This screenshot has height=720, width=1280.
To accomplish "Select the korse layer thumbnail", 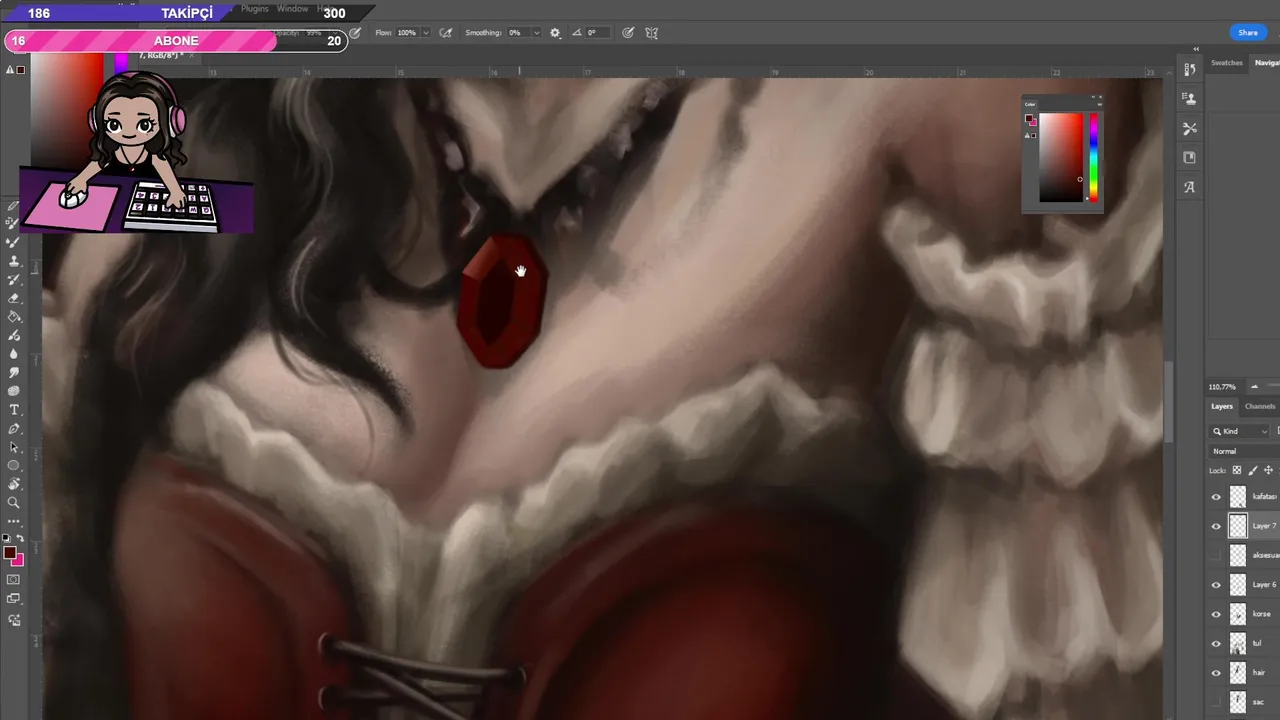I will pyautogui.click(x=1238, y=614).
